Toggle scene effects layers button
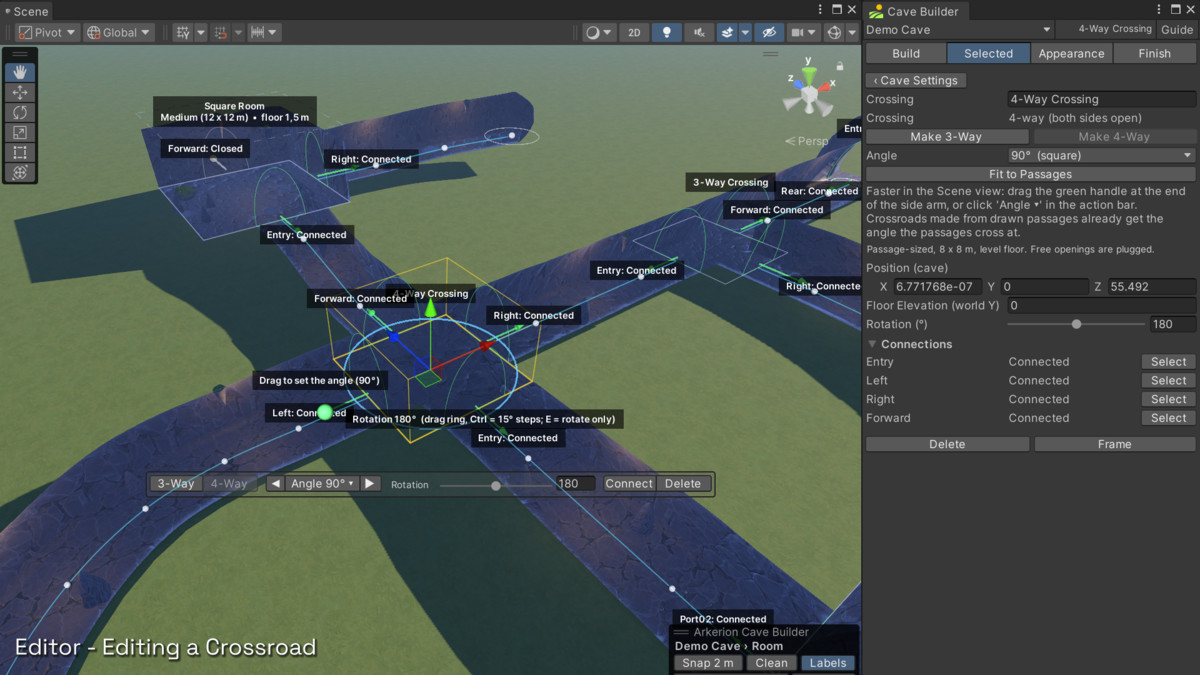The height and width of the screenshot is (675, 1200). point(727,32)
